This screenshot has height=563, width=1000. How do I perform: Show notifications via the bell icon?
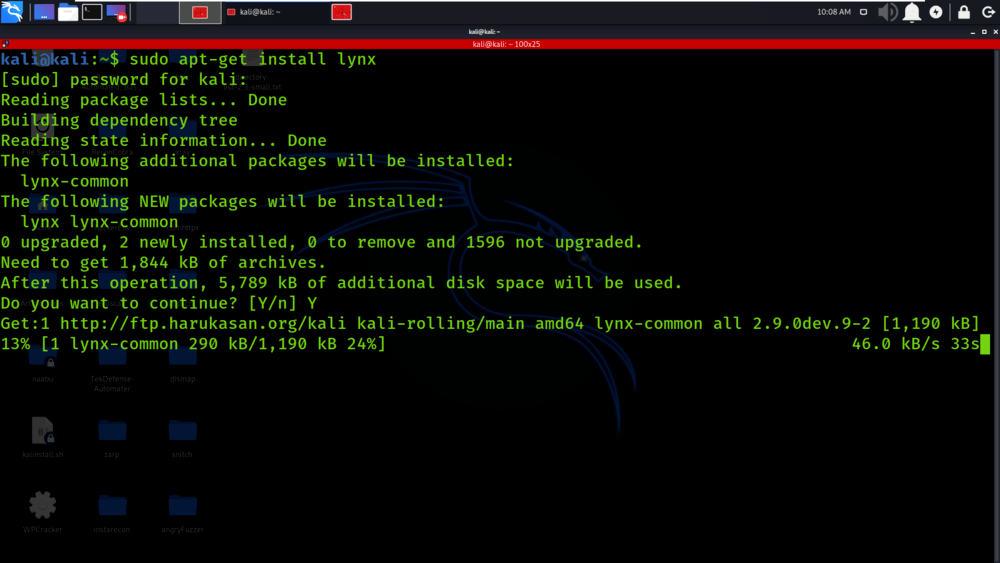coord(912,12)
